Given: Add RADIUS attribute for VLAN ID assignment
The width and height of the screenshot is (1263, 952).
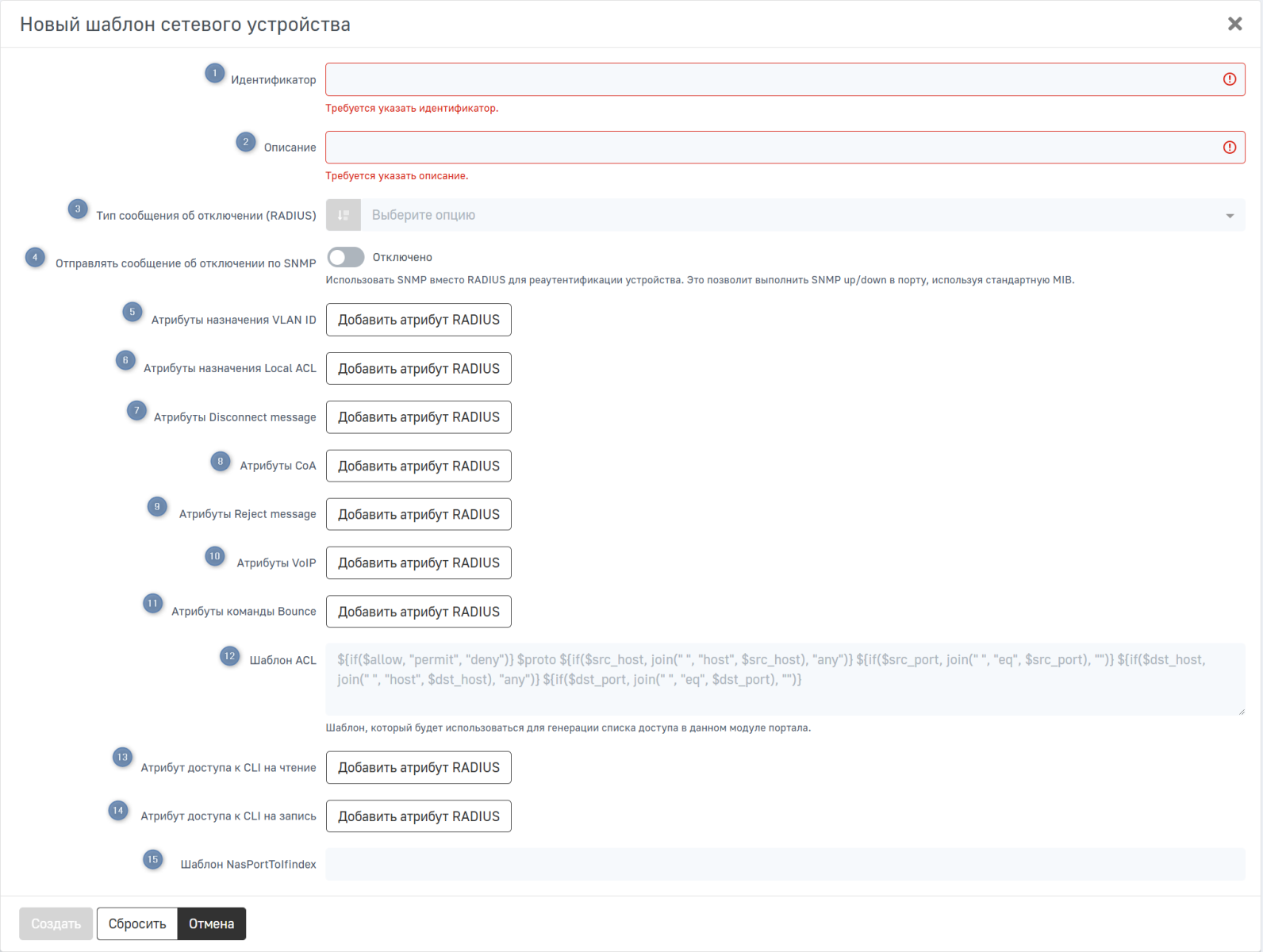Looking at the screenshot, I should [418, 320].
